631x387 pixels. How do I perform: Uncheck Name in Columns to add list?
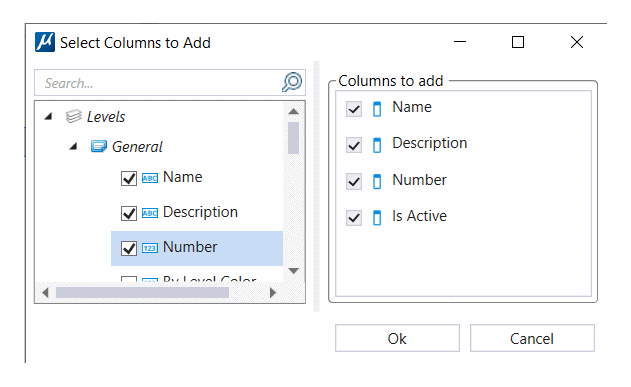pyautogui.click(x=354, y=109)
